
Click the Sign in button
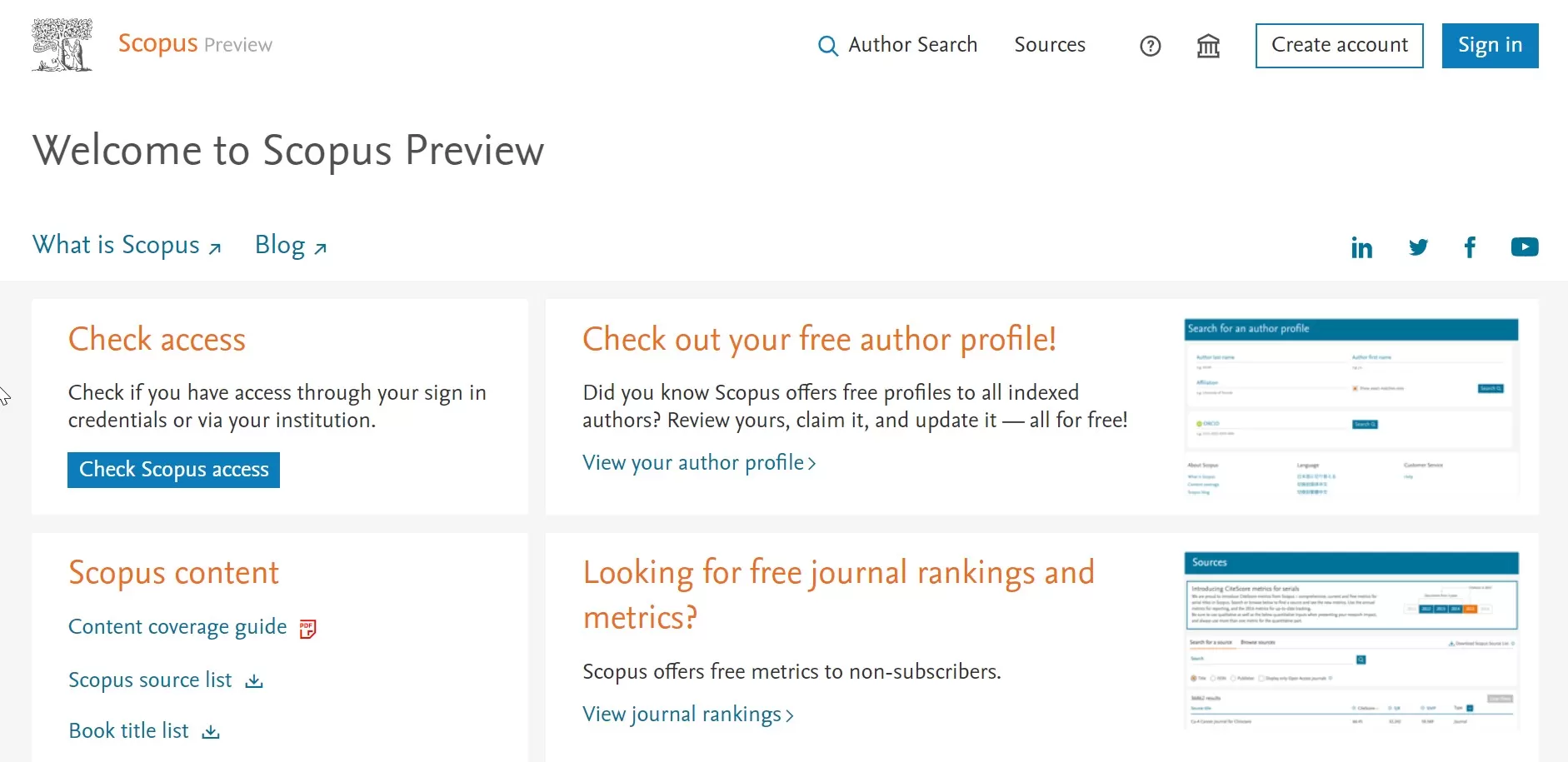[1490, 46]
